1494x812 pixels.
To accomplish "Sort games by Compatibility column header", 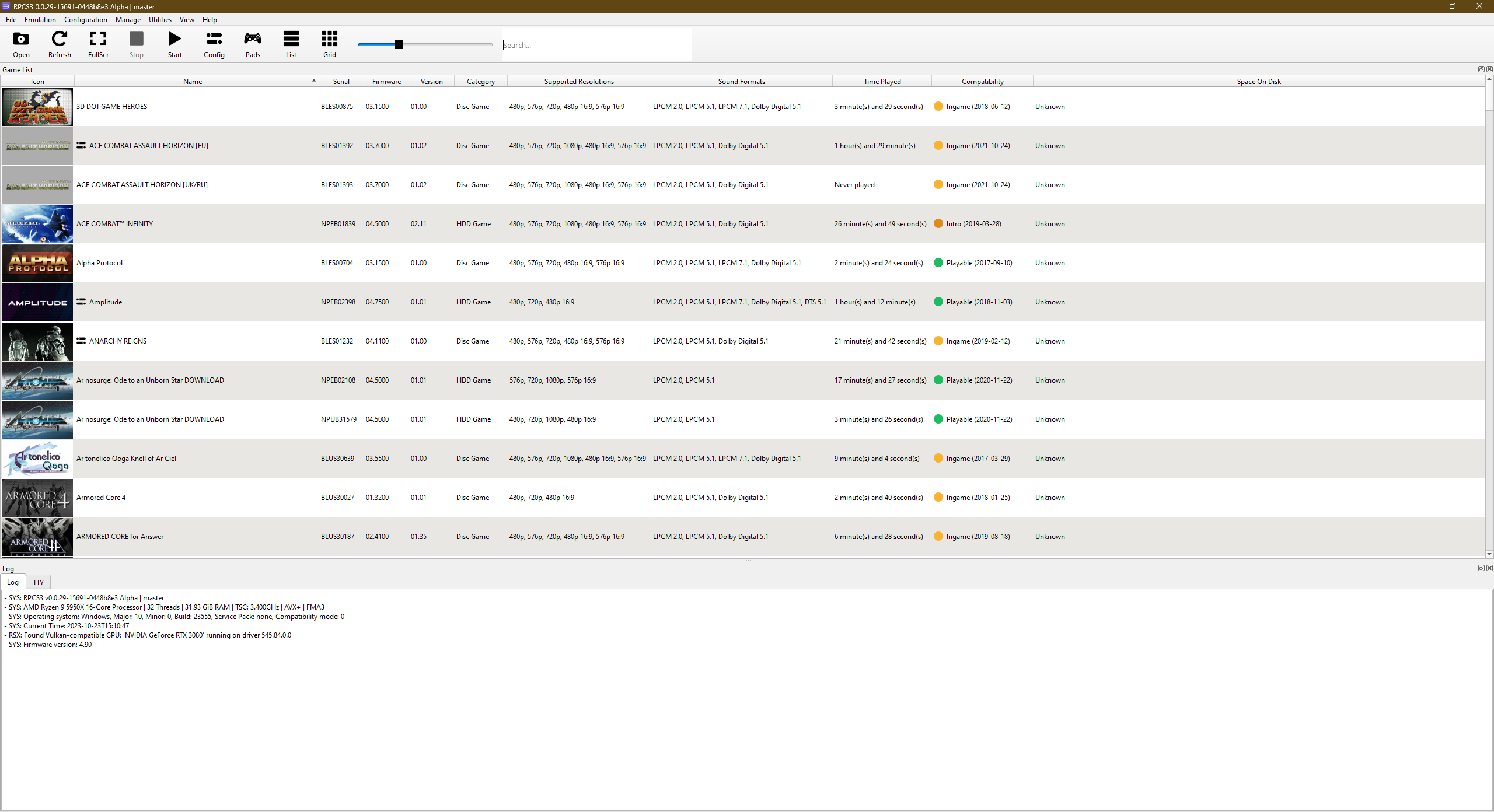I will pyautogui.click(x=982, y=81).
